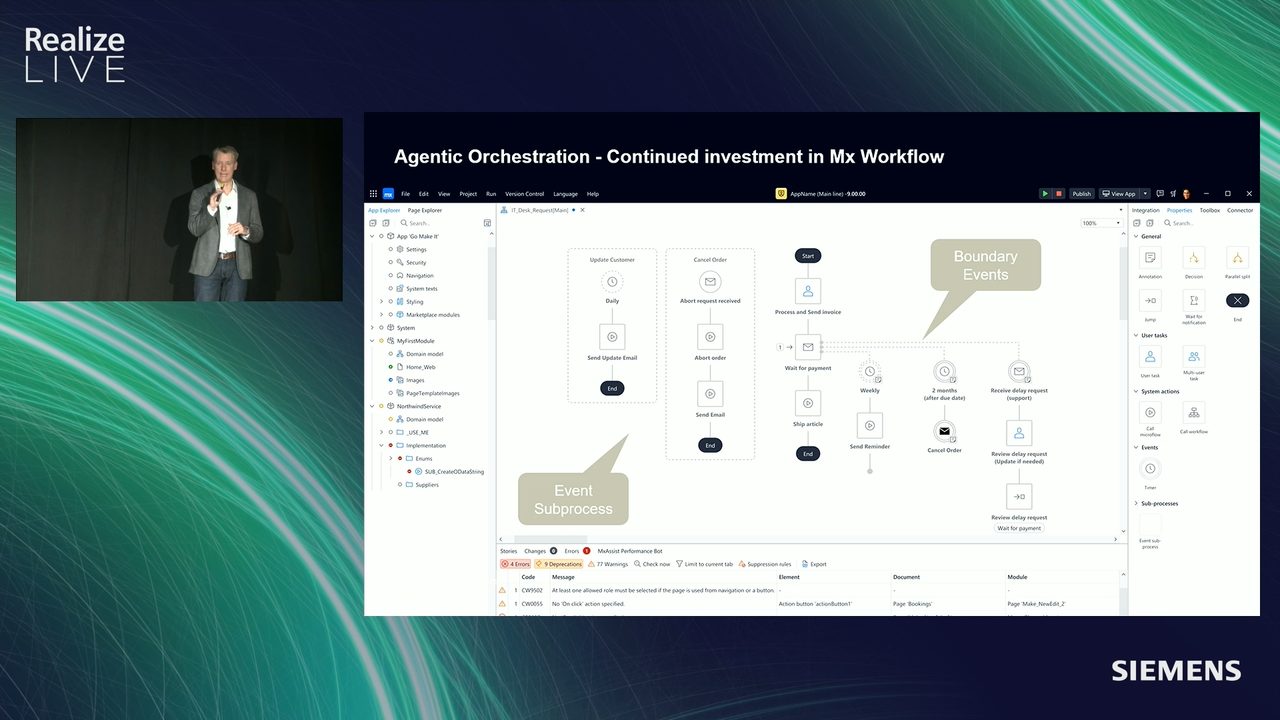This screenshot has width=1280, height=720.
Task: Click the Check now button
Action: pyautogui.click(x=653, y=564)
